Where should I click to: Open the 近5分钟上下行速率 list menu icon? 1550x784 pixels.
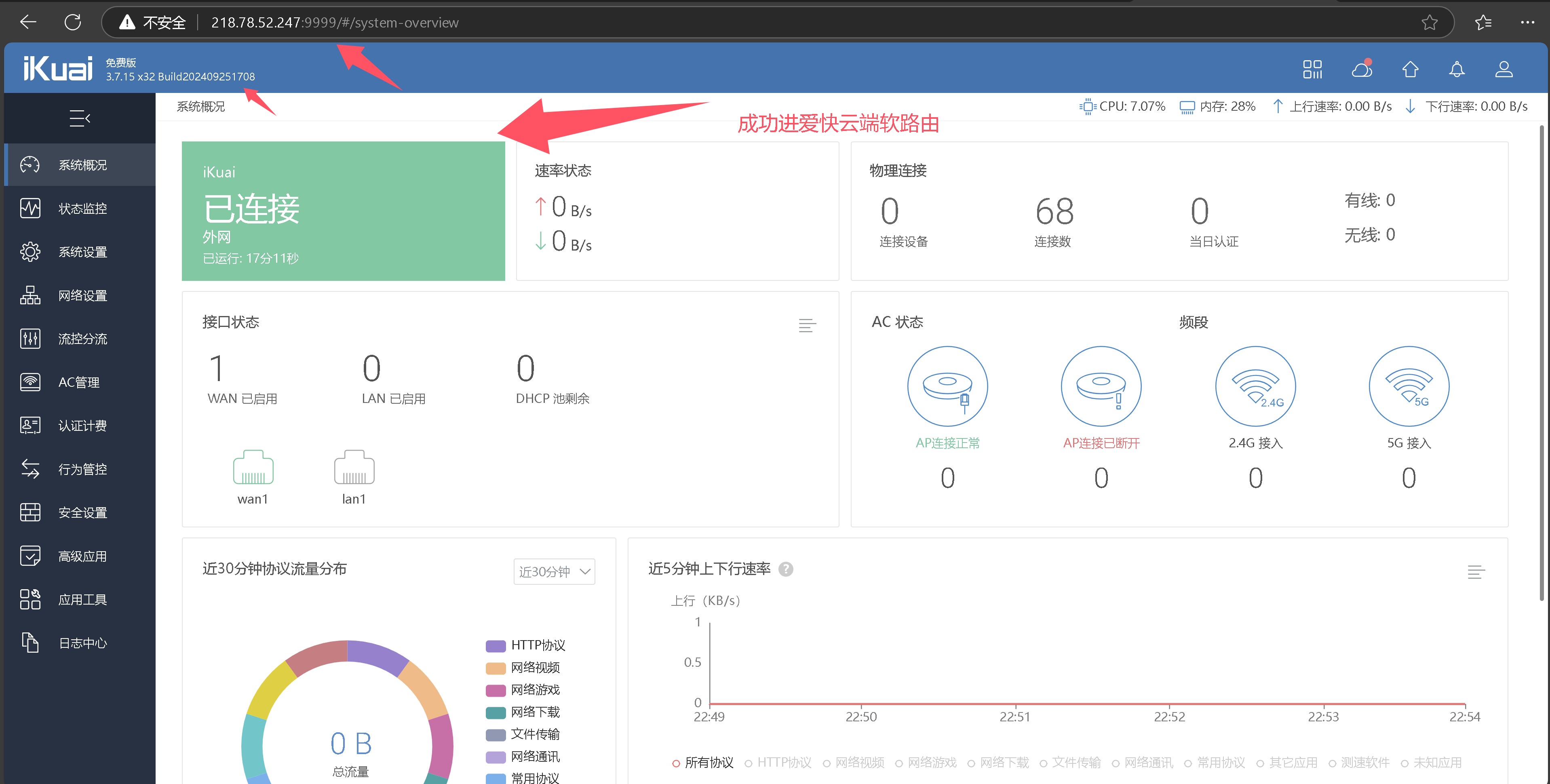point(1475,571)
